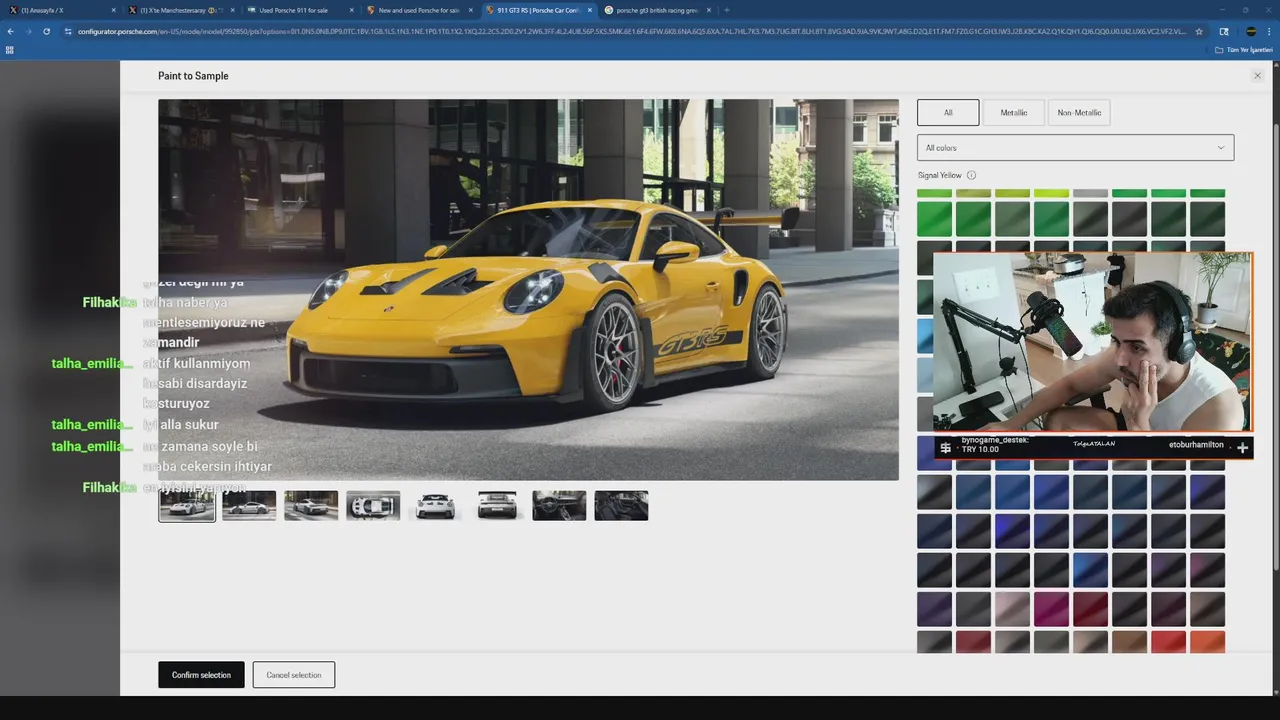This screenshot has height=720, width=1280.
Task: Bookmark this page with the star icon
Action: point(1199,31)
